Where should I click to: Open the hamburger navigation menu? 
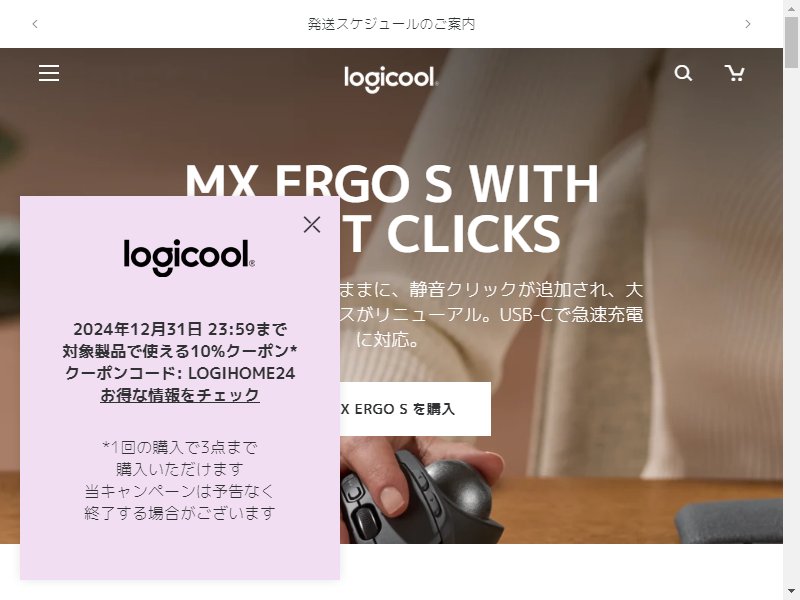(49, 73)
